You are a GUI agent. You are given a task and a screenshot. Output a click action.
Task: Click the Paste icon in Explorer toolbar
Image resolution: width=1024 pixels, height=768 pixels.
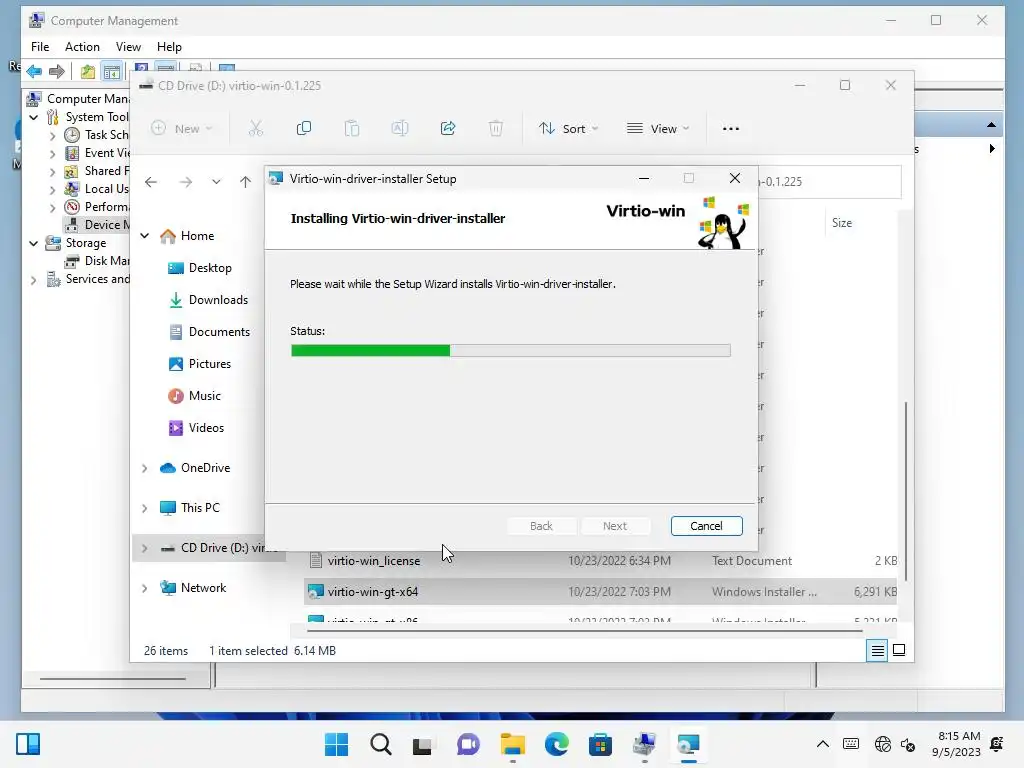click(x=352, y=129)
